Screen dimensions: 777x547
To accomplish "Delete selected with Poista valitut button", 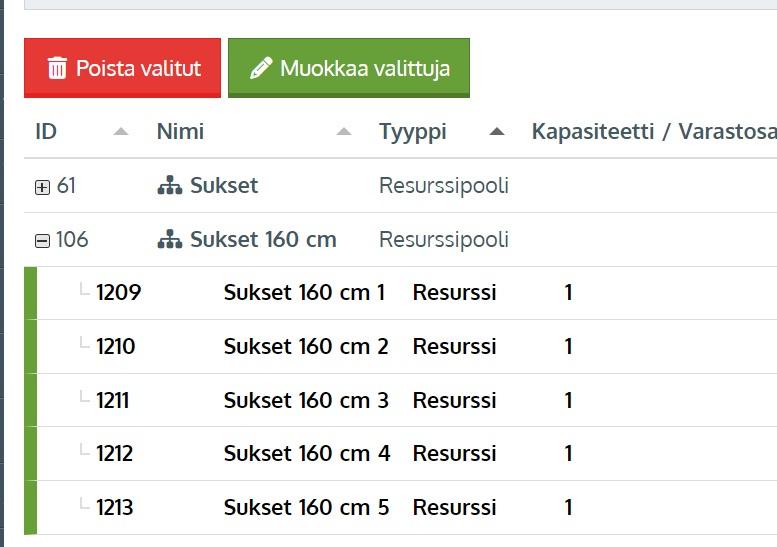I will tap(122, 68).
